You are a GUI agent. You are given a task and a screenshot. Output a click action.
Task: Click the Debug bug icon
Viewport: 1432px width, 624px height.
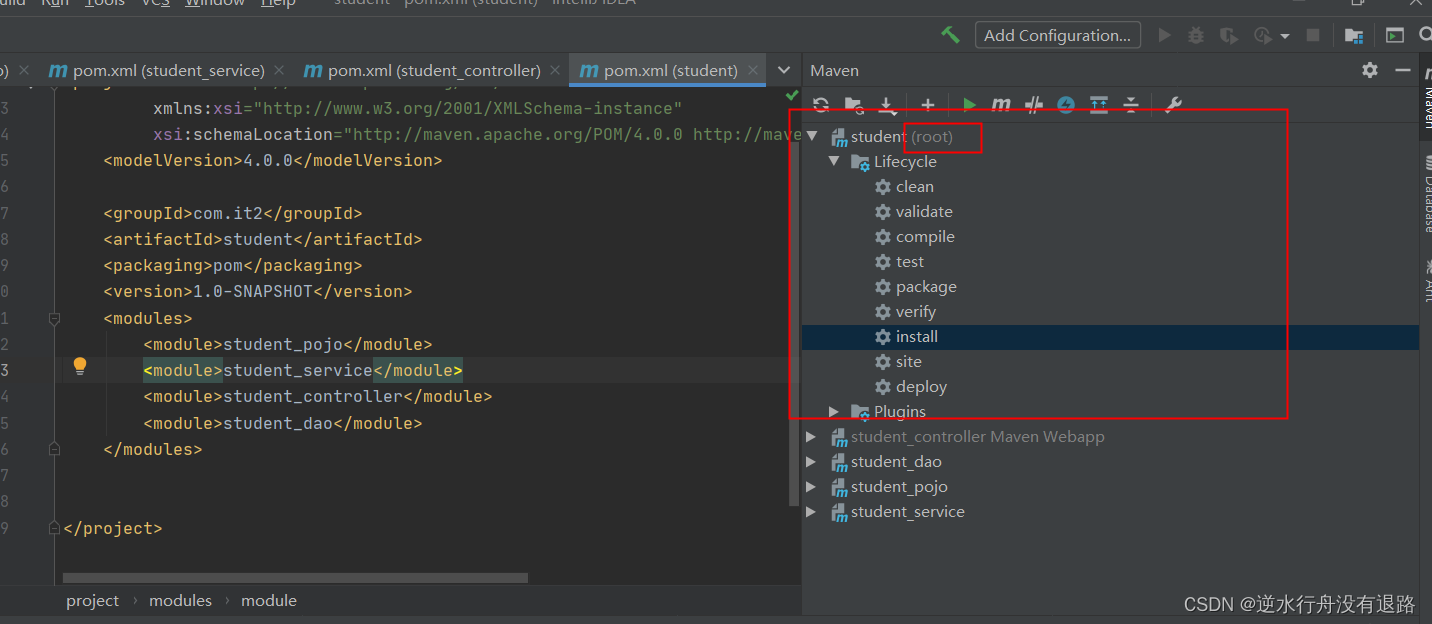[x=1196, y=35]
